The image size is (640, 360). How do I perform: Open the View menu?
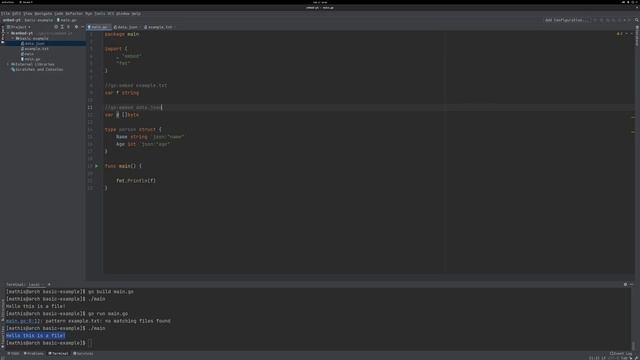click(27, 13)
